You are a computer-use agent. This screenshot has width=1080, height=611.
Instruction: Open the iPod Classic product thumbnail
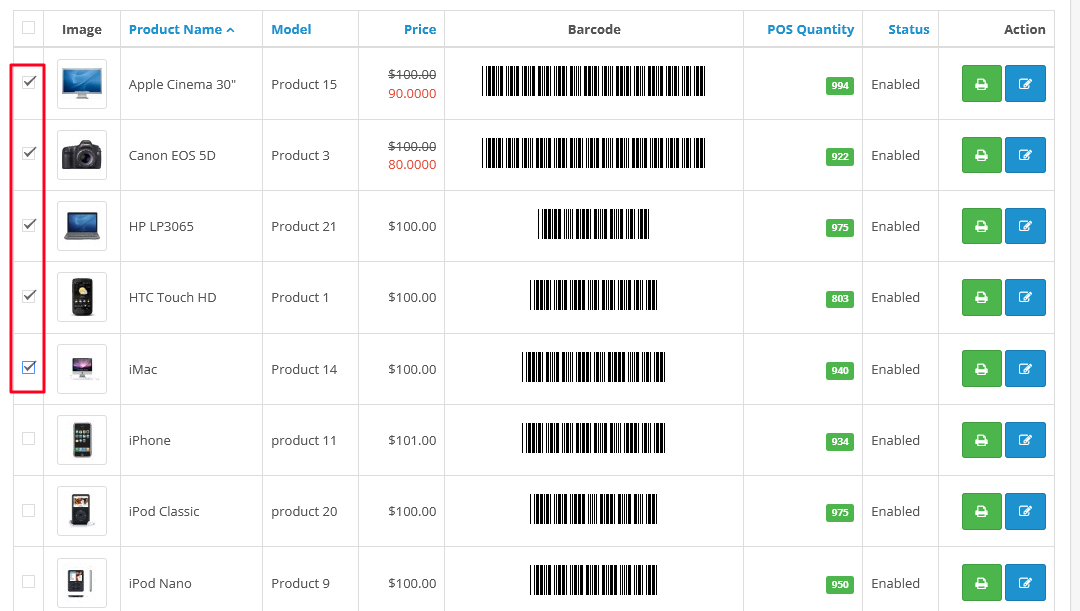coord(82,511)
